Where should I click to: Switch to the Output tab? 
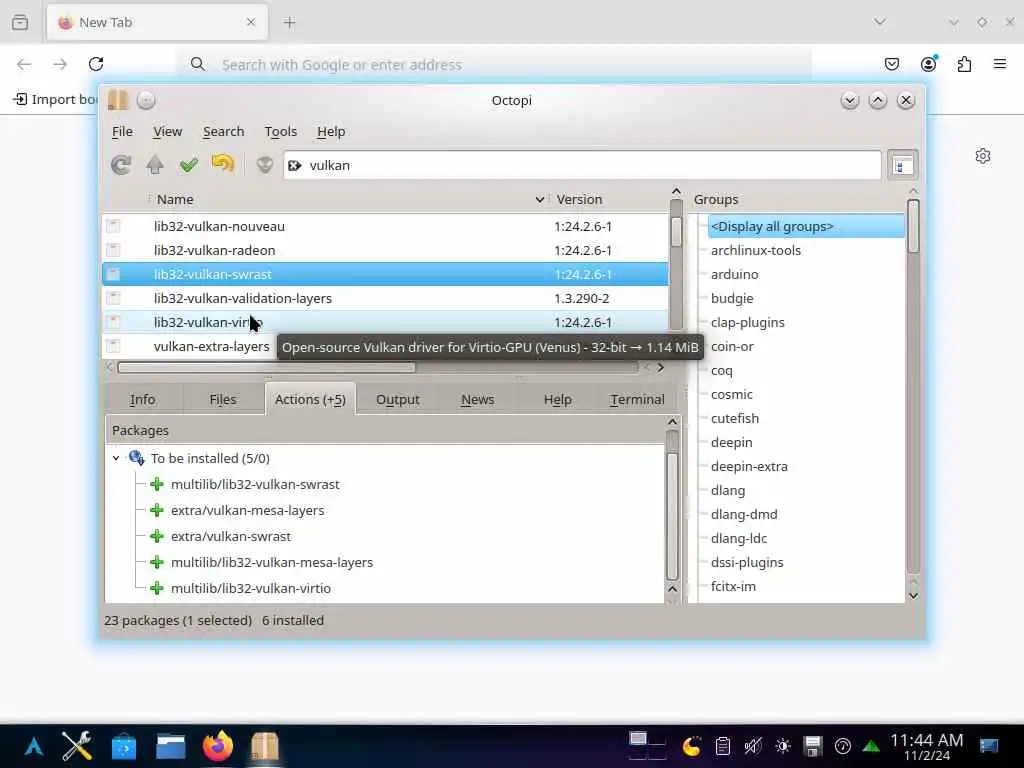[x=398, y=399]
